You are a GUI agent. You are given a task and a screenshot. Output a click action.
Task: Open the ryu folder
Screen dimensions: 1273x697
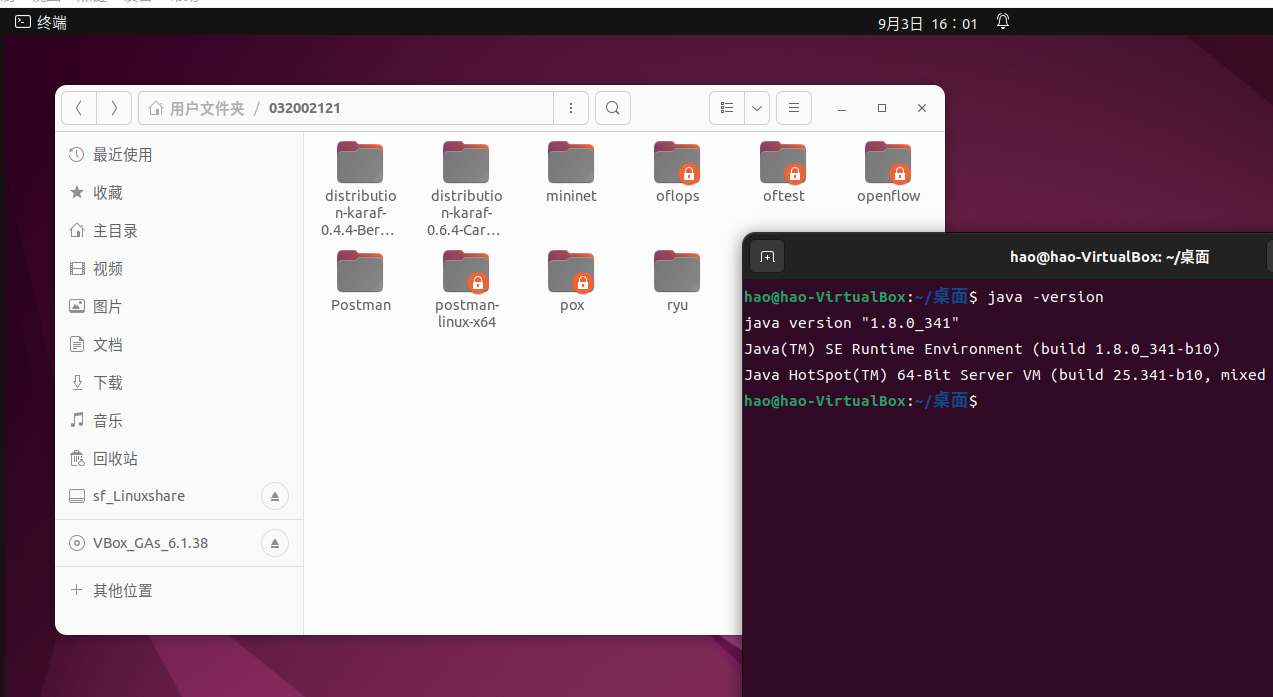coord(677,282)
